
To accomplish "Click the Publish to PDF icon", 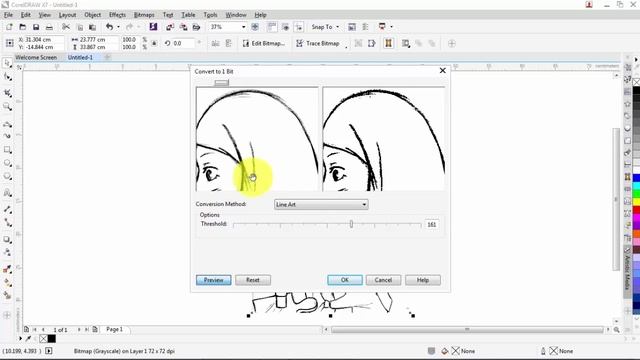I will pyautogui.click(x=196, y=27).
